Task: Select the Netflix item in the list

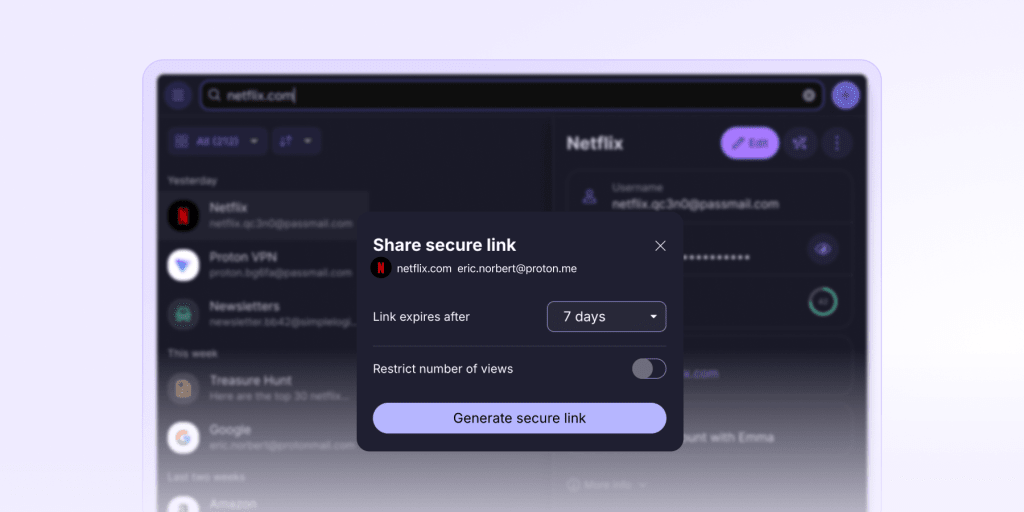Action: pos(264,216)
